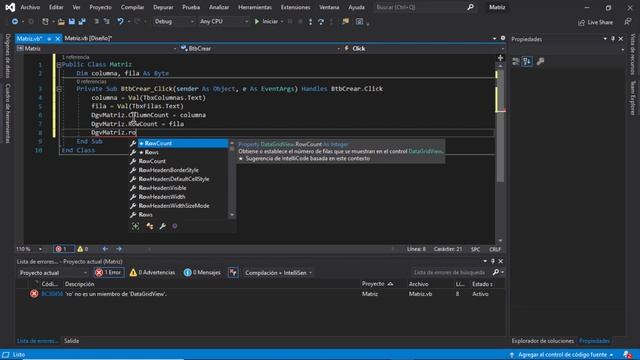Viewport: 640px width, 360px height.
Task: Toggle the purple methods filter in IntelliSense
Action: (175, 226)
